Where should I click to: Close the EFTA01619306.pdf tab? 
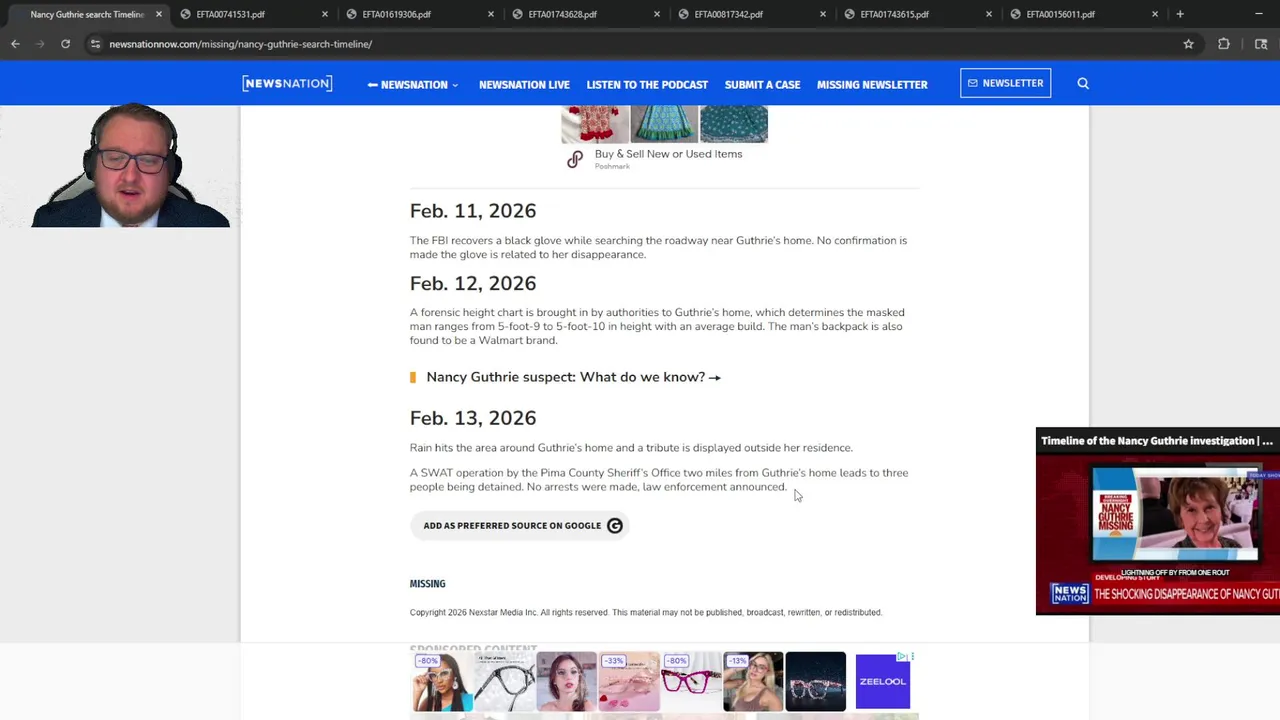click(491, 14)
